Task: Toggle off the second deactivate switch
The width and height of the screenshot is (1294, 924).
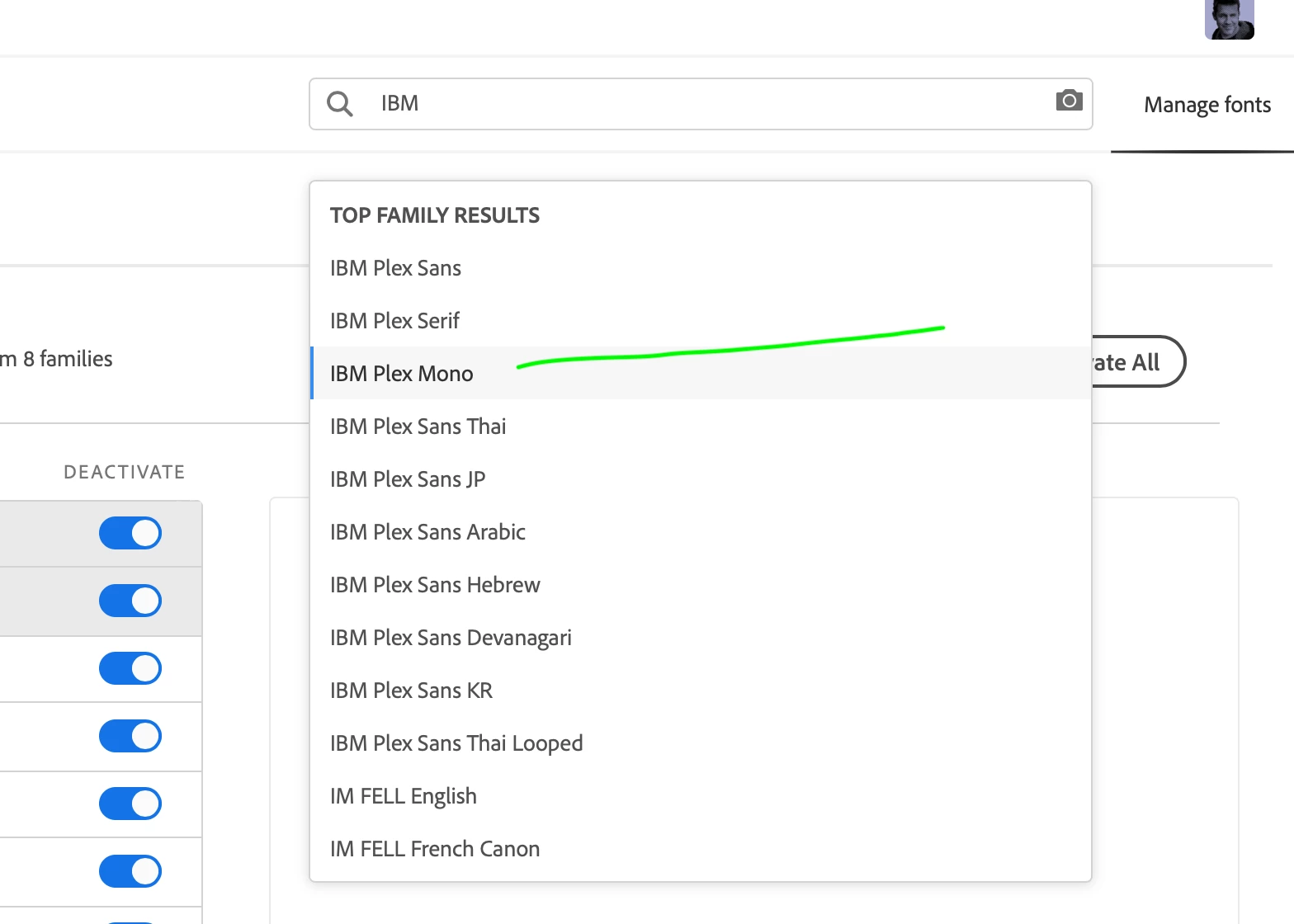Action: point(130,601)
